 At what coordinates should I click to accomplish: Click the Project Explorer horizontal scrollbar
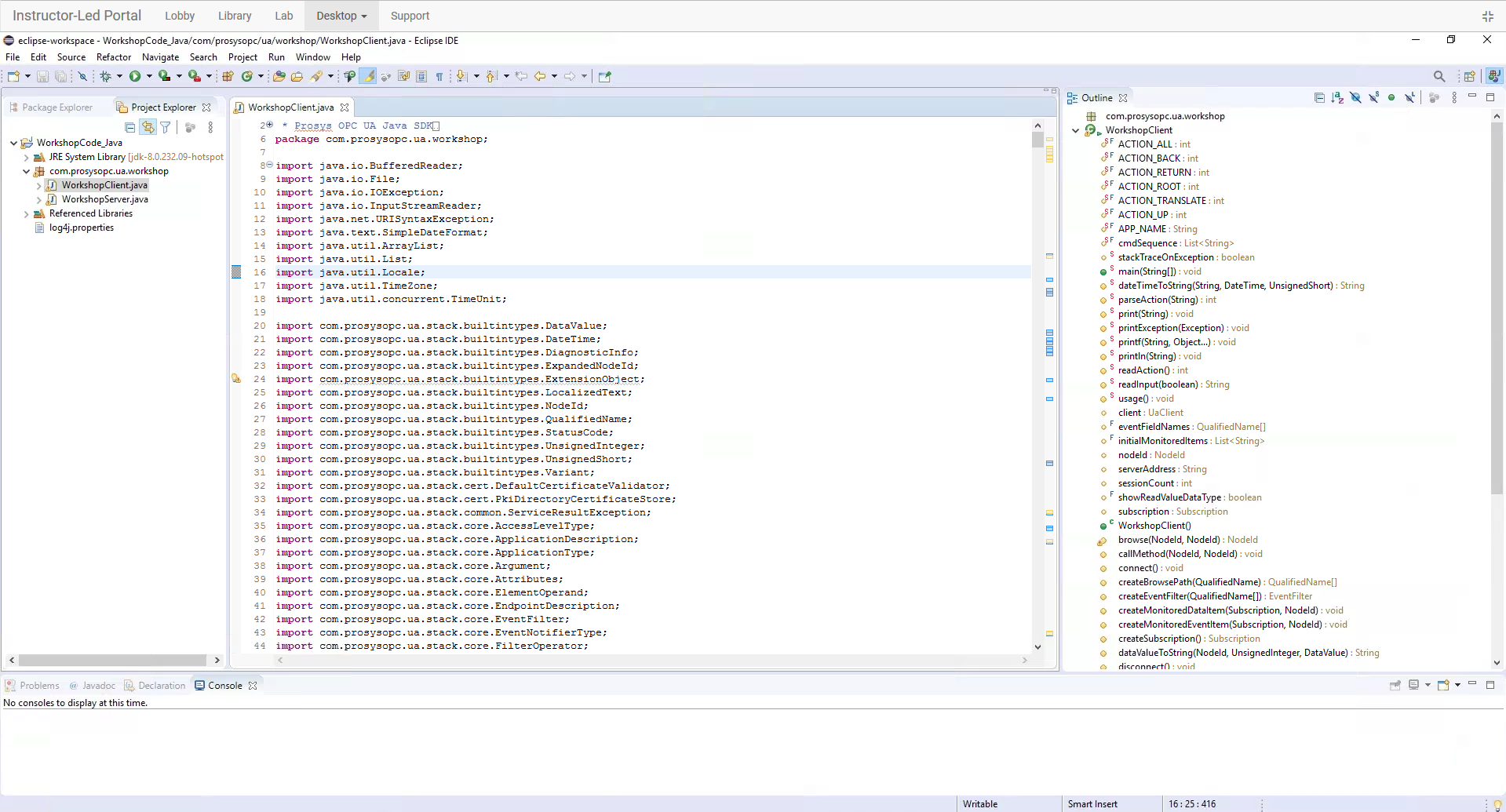pyautogui.click(x=113, y=661)
